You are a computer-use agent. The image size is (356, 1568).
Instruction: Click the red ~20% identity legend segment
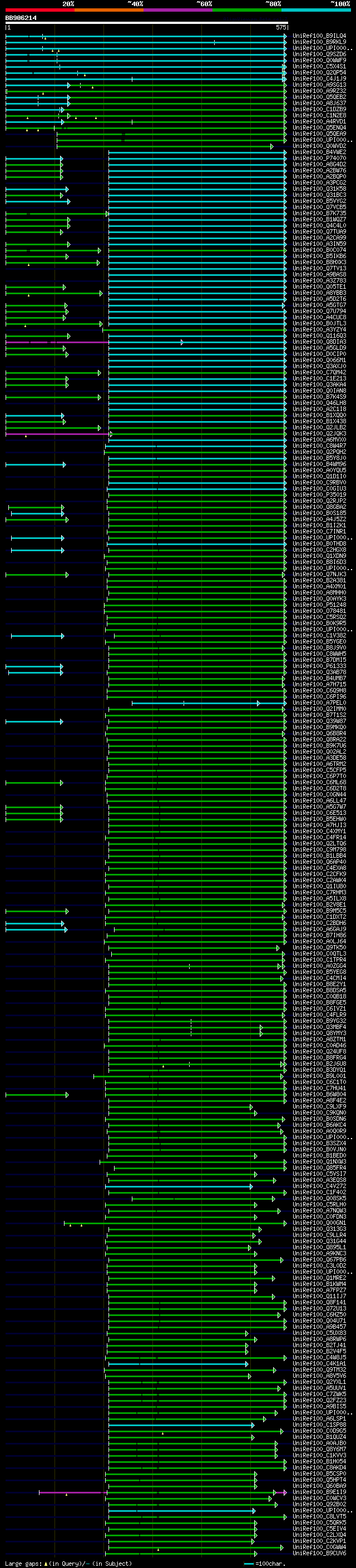coord(40,10)
